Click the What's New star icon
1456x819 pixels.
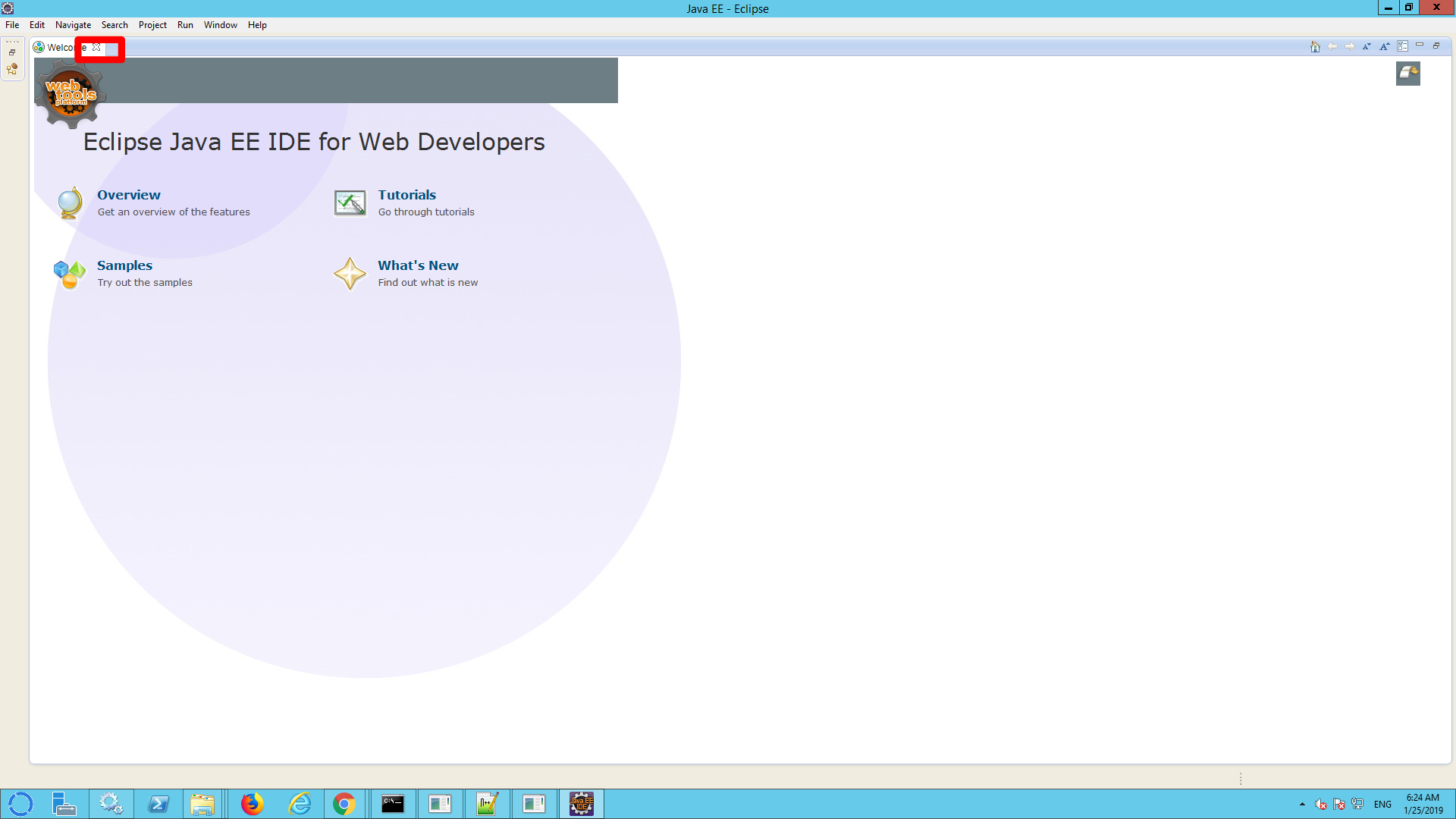coord(350,274)
